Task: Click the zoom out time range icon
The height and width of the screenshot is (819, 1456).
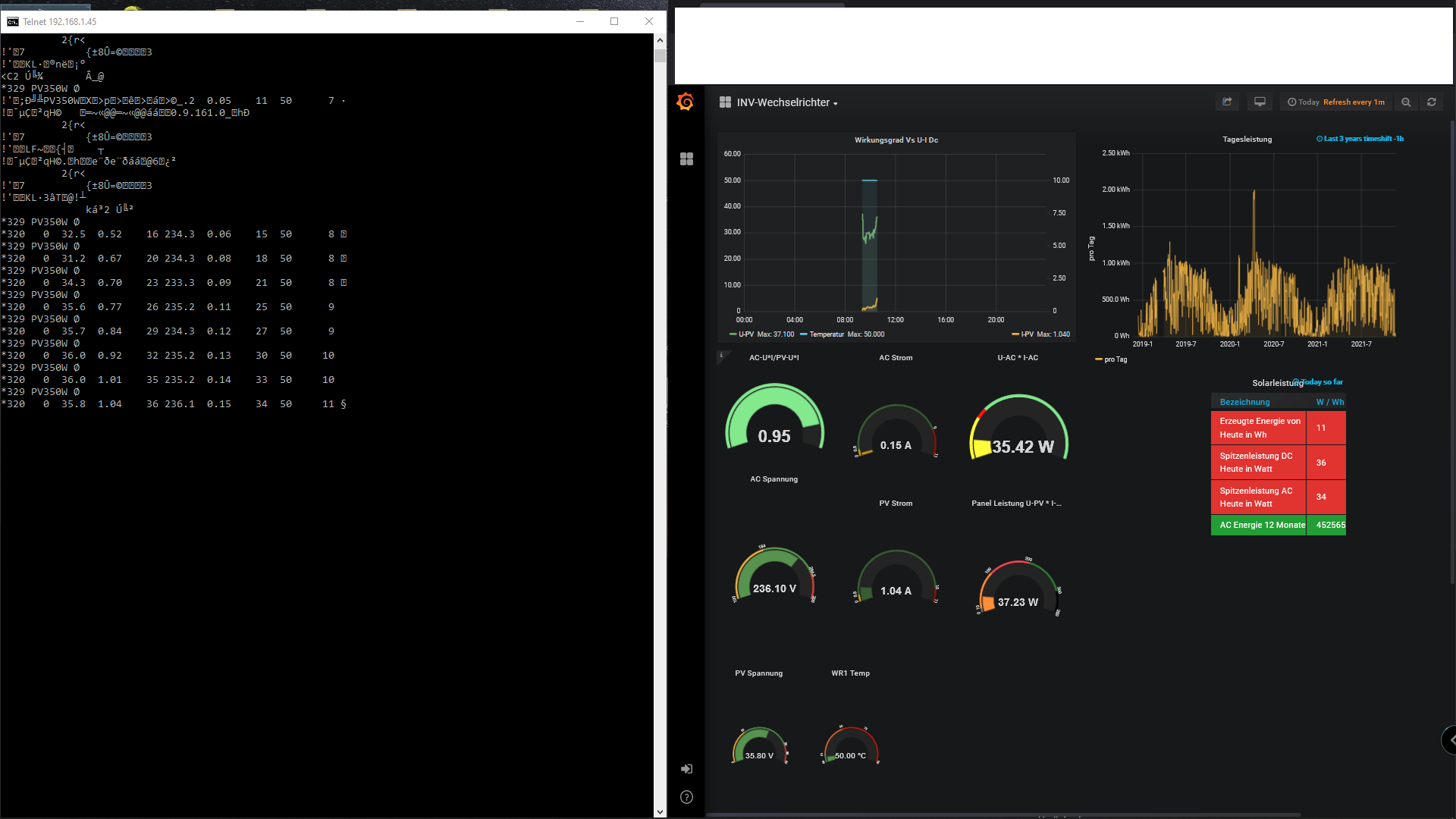Action: pyautogui.click(x=1406, y=102)
